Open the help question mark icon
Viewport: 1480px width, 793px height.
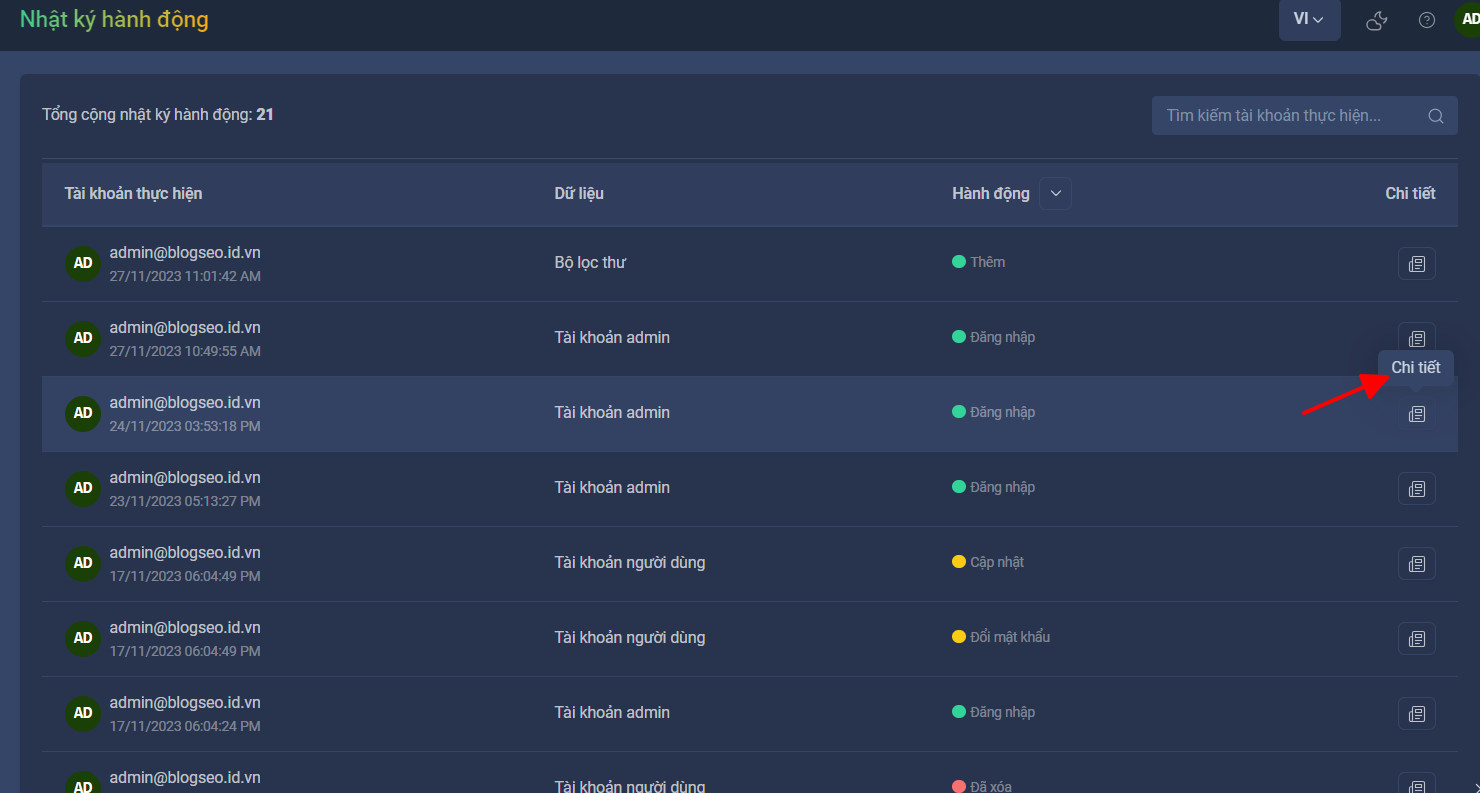click(x=1427, y=20)
